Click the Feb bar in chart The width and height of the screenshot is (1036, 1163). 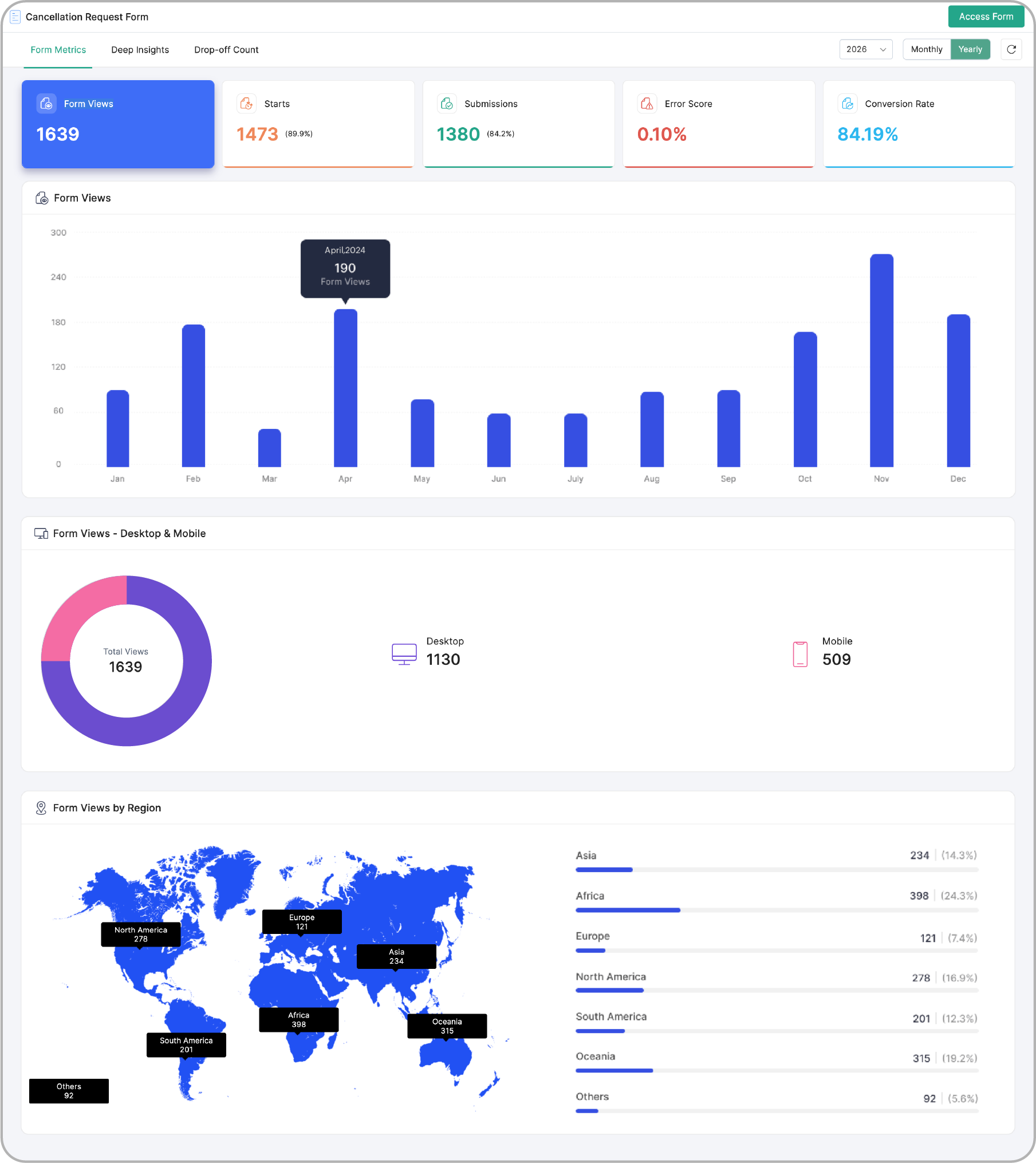[194, 396]
